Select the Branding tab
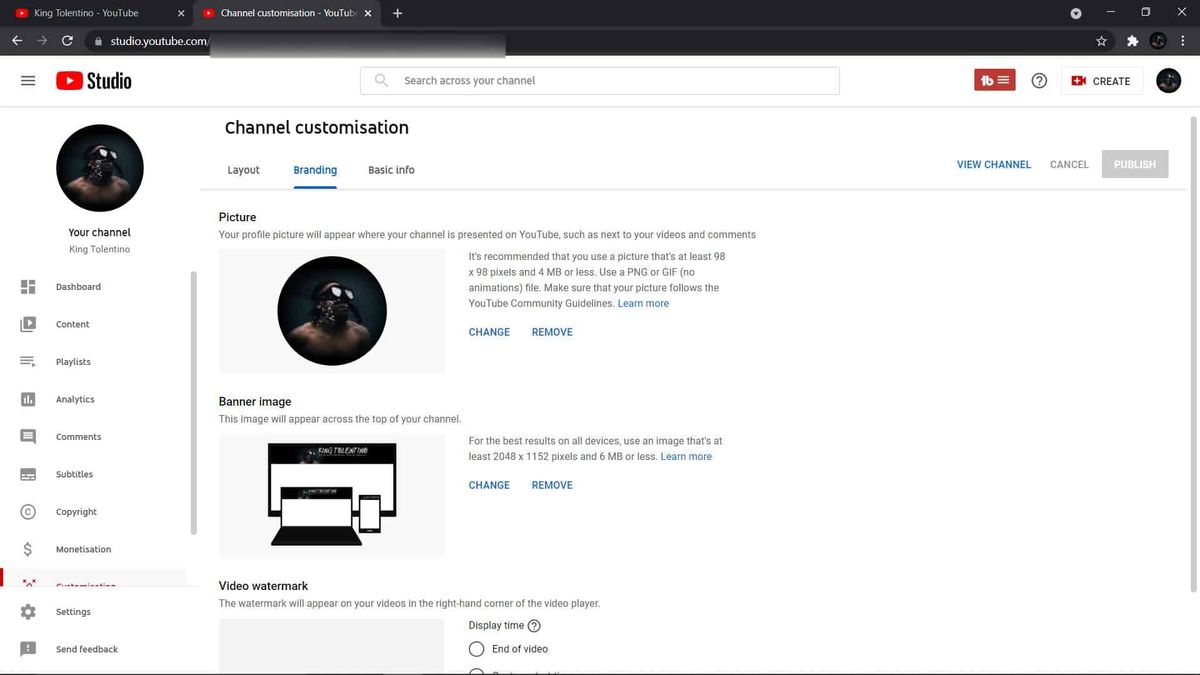Screen dimensions: 1200x675 click(x=315, y=170)
